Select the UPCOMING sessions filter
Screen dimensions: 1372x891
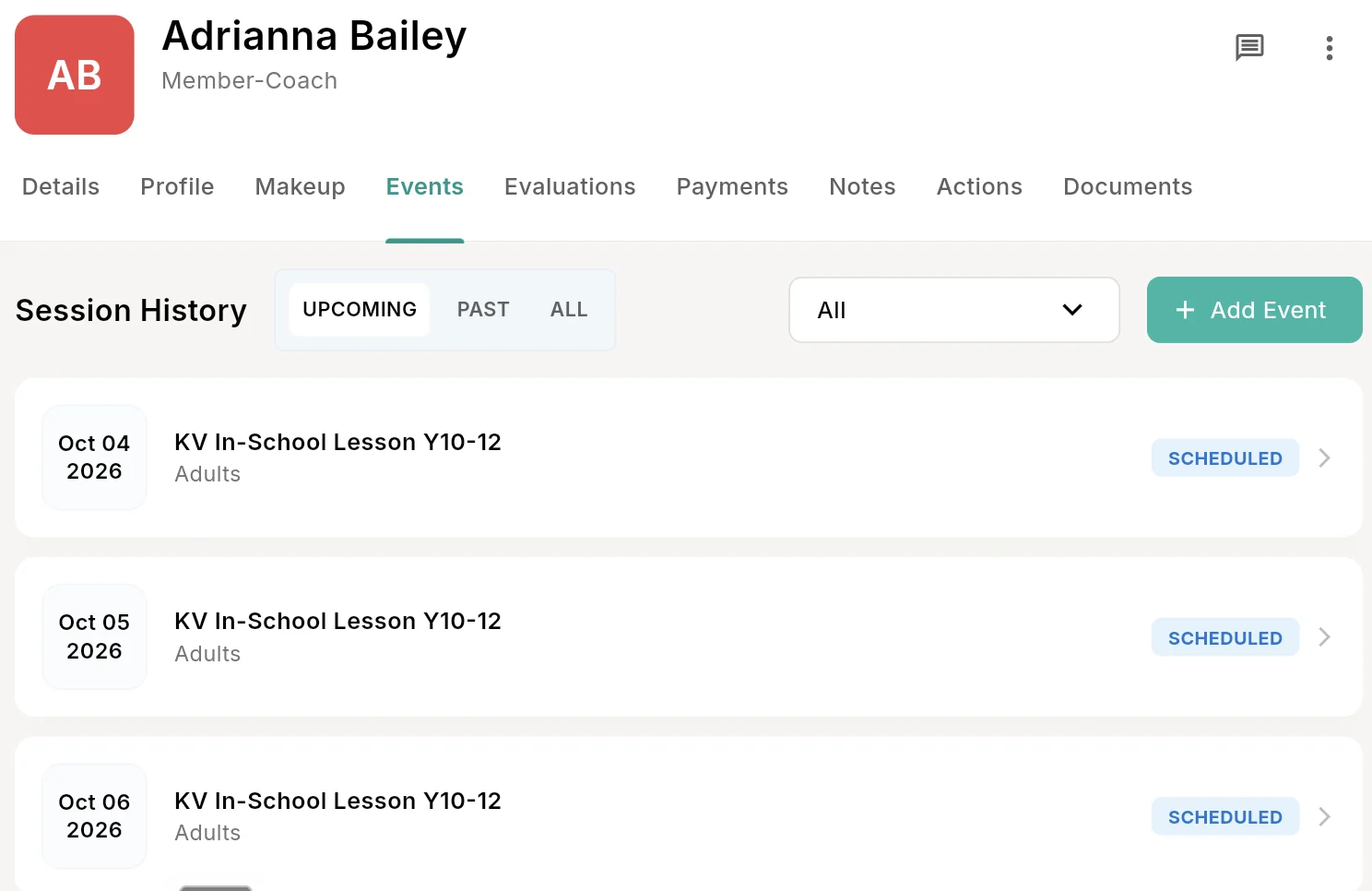[360, 309]
